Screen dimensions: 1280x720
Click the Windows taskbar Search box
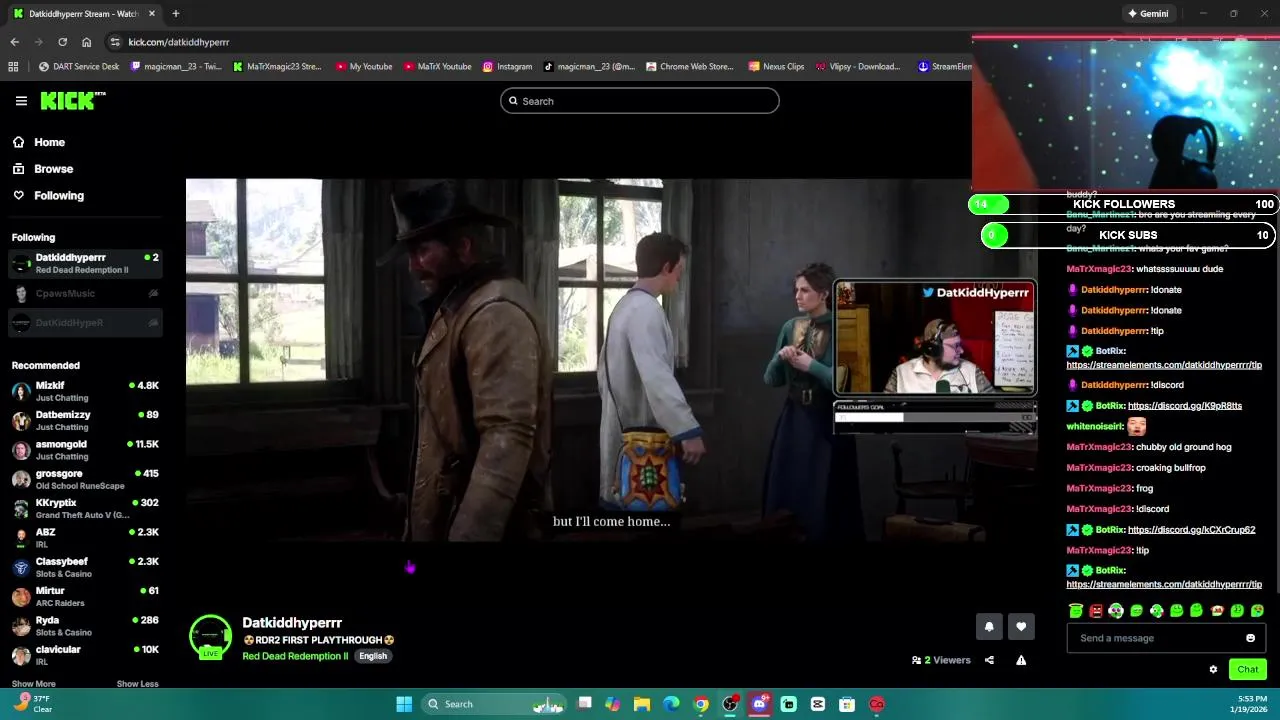[x=493, y=704]
